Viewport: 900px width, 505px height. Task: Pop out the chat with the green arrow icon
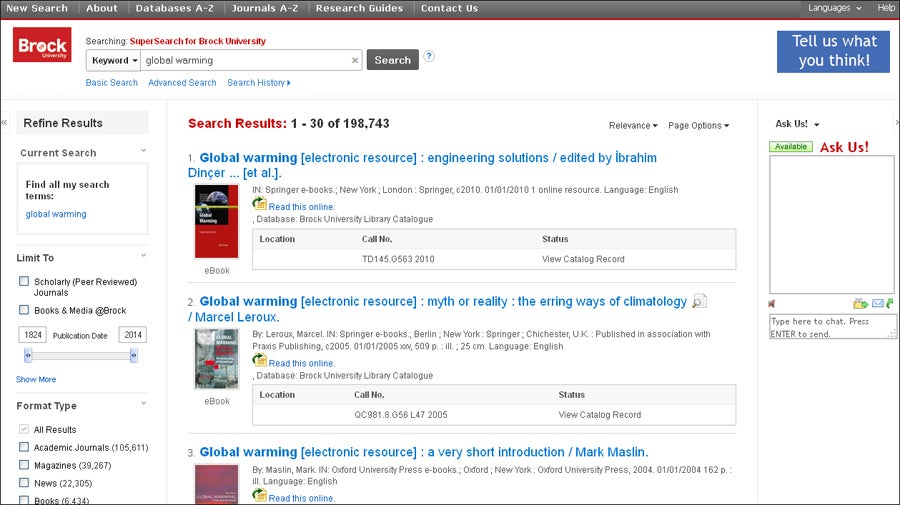pyautogui.click(x=890, y=304)
